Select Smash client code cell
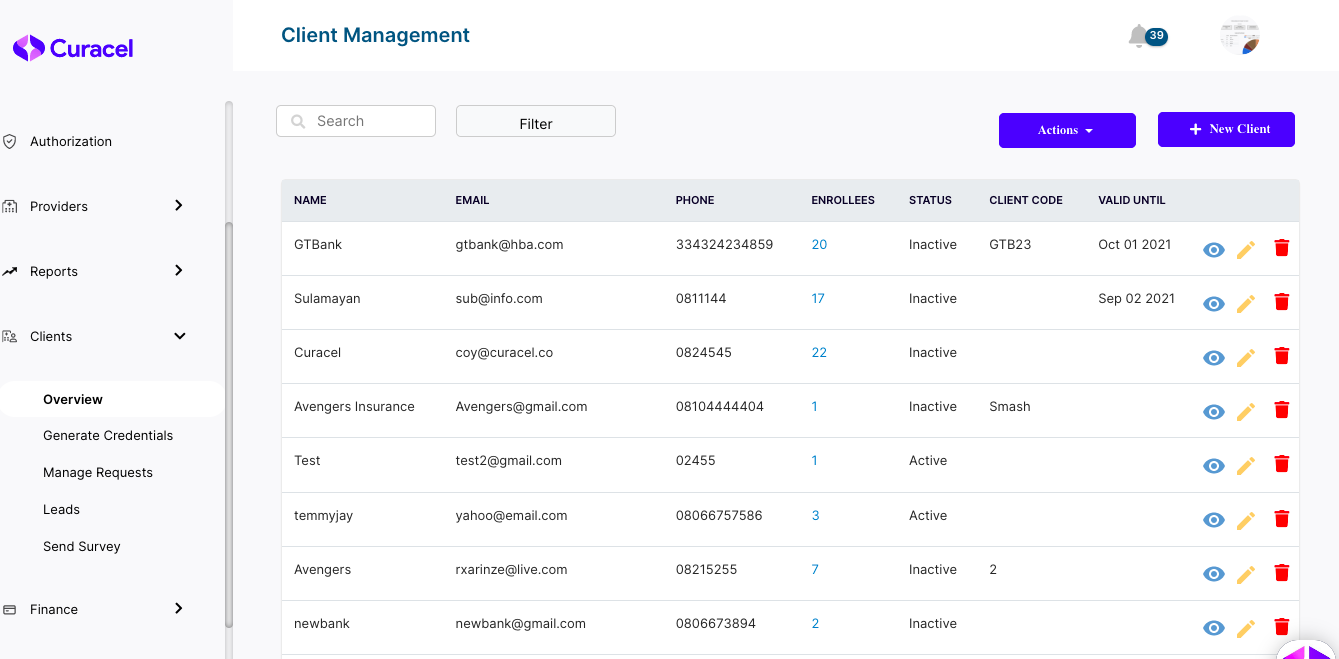The image size is (1339, 659). tap(1010, 406)
